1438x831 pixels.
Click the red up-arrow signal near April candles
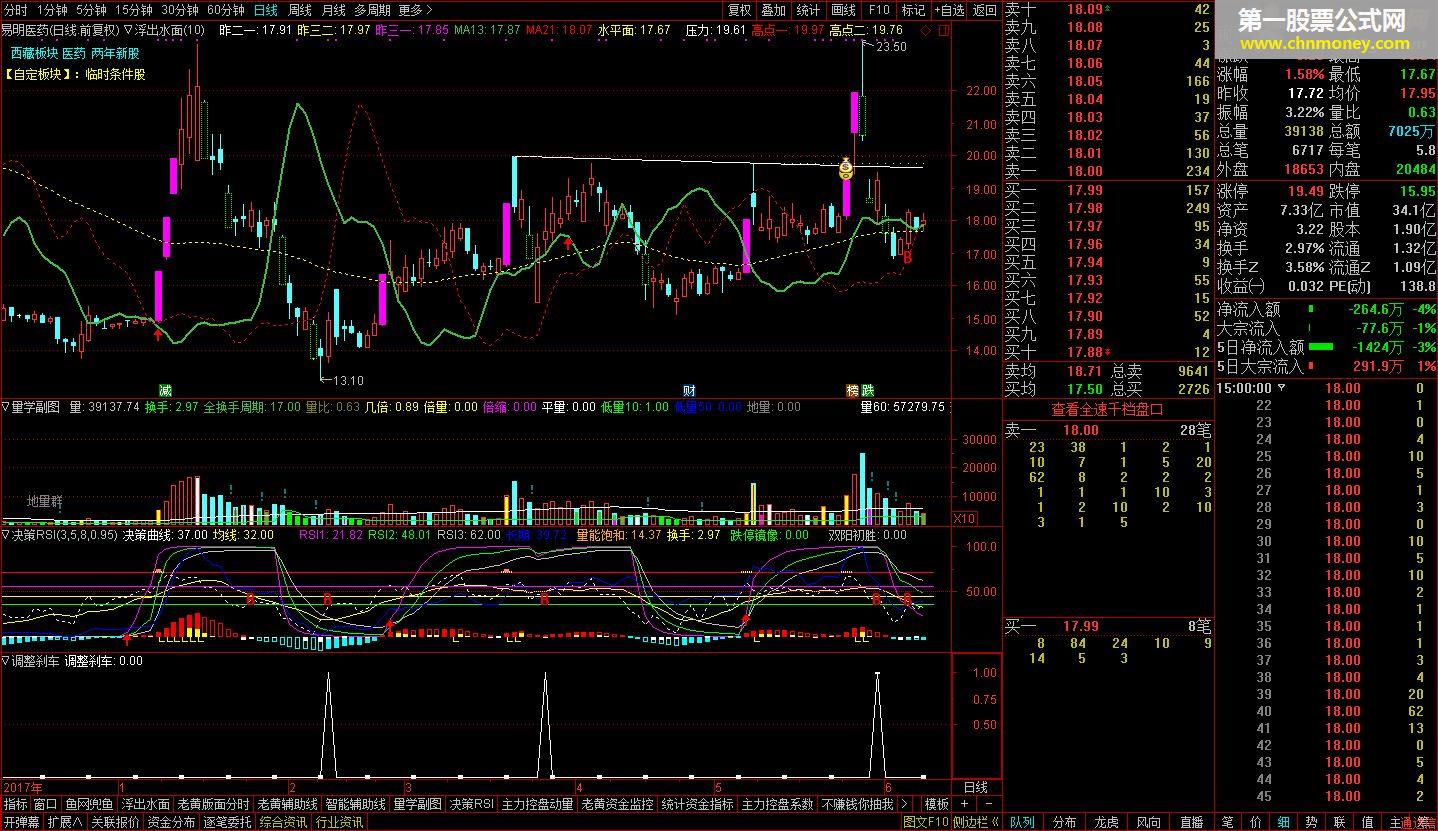[x=568, y=243]
